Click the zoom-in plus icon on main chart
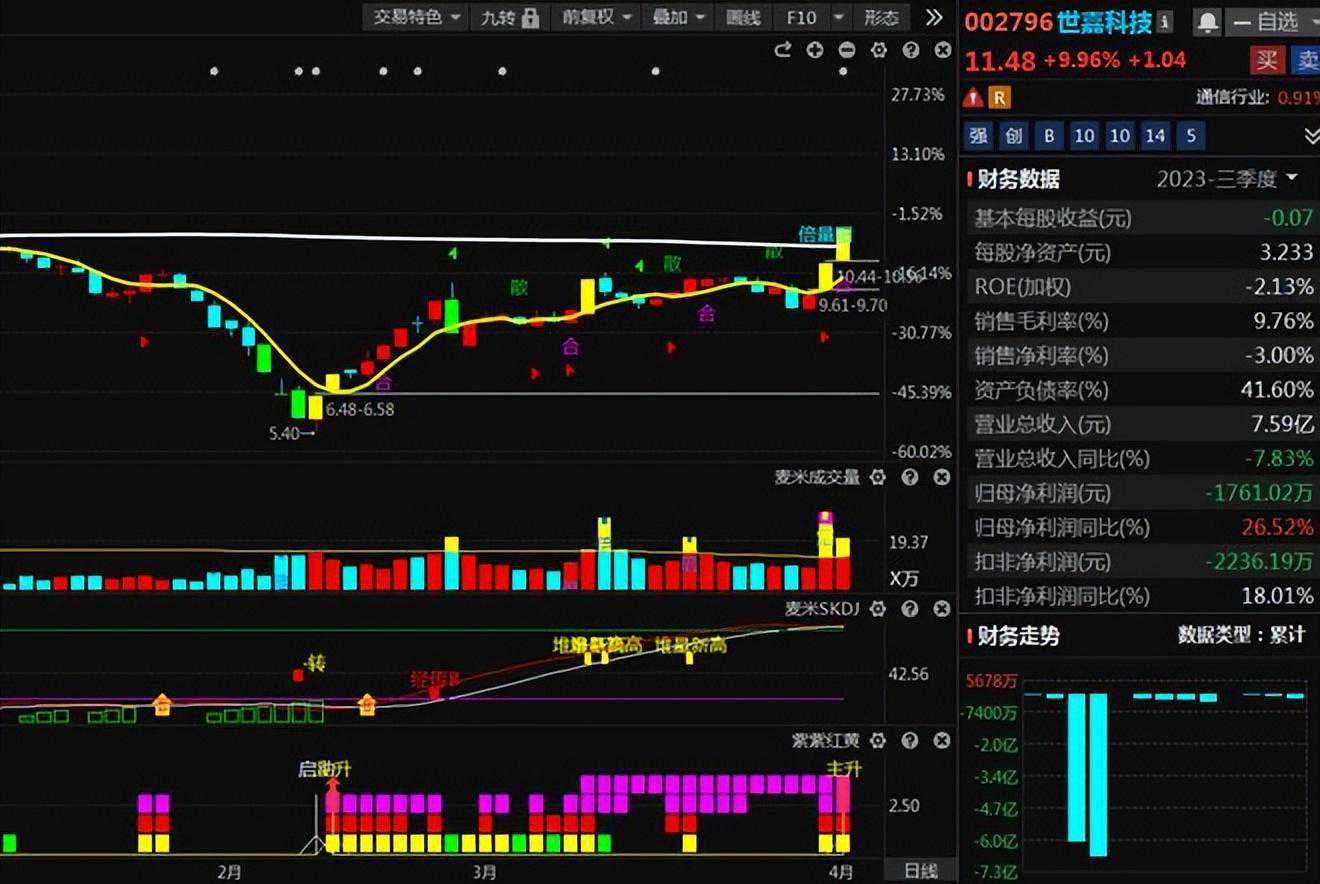This screenshot has height=884, width=1320. pos(815,50)
